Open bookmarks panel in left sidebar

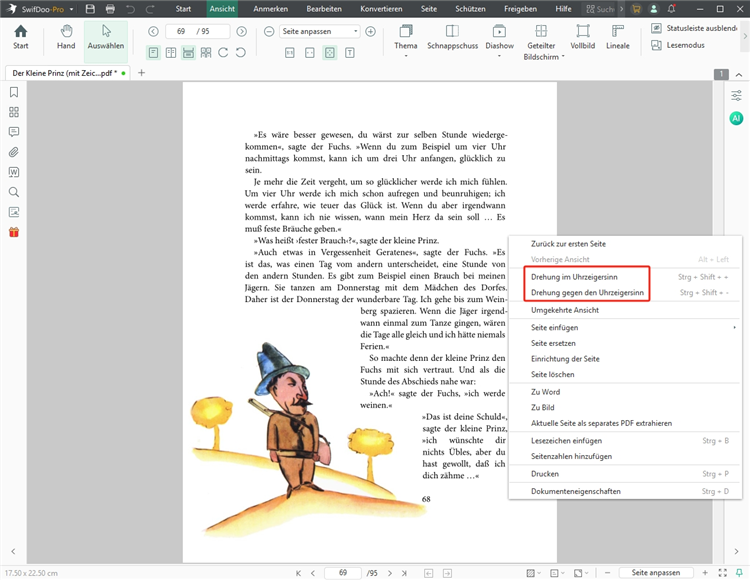[14, 92]
